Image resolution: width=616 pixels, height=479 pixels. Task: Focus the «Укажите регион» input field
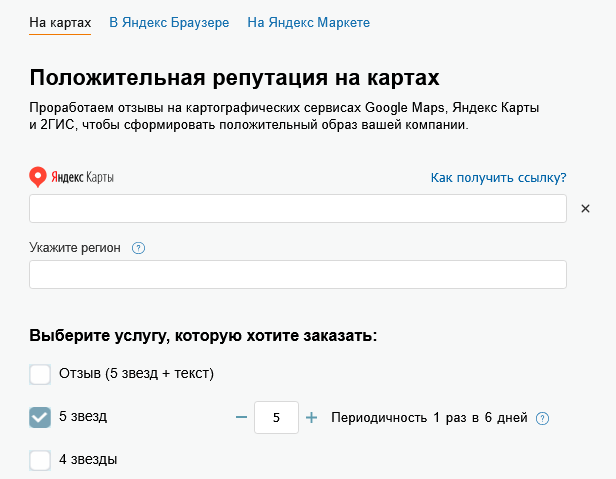[x=298, y=274]
